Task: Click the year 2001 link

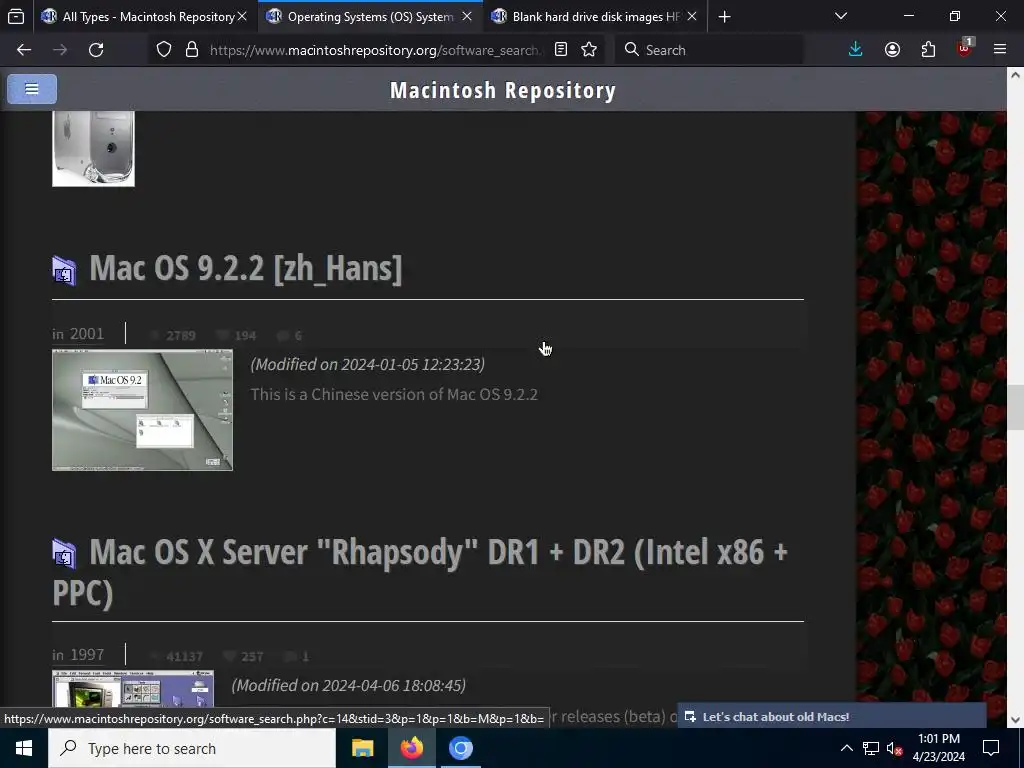Action: click(87, 334)
